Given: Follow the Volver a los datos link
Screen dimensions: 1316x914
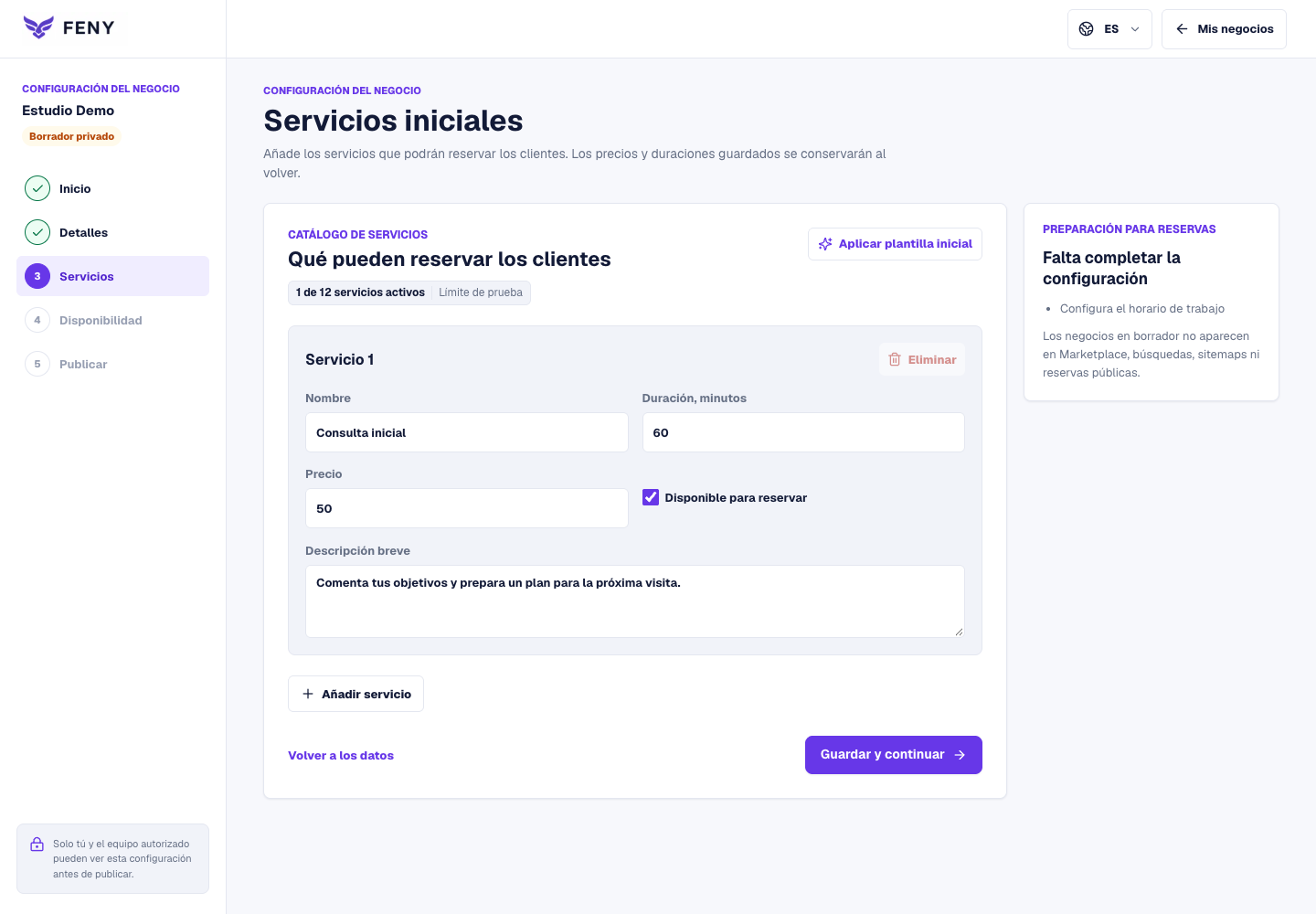Looking at the screenshot, I should coord(341,756).
